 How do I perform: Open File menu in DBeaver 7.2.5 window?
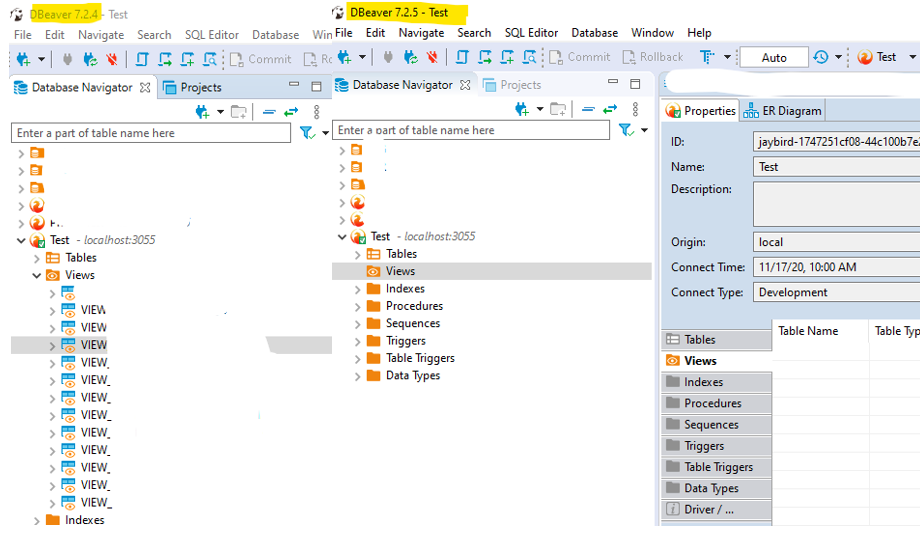click(344, 33)
